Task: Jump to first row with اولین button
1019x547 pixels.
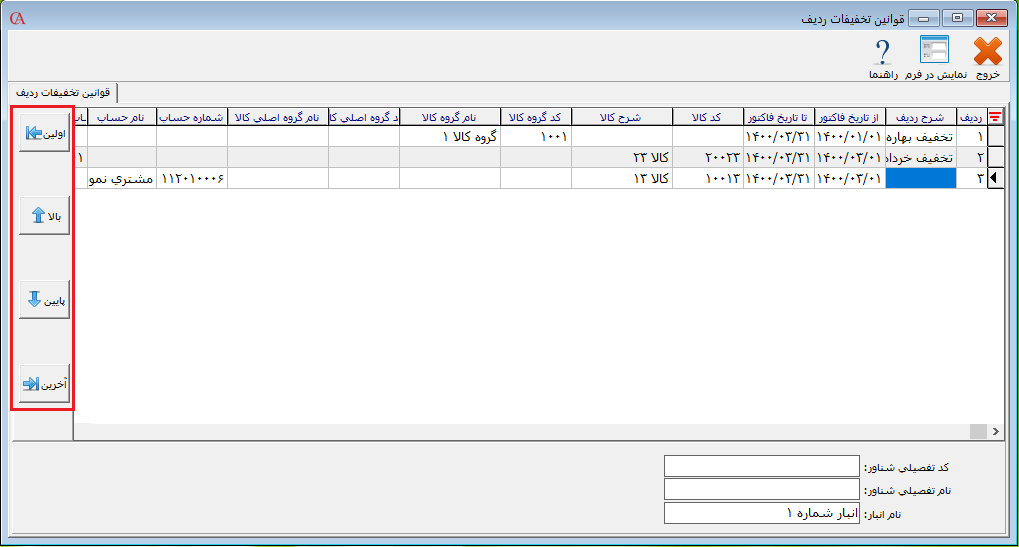Action: pos(44,133)
